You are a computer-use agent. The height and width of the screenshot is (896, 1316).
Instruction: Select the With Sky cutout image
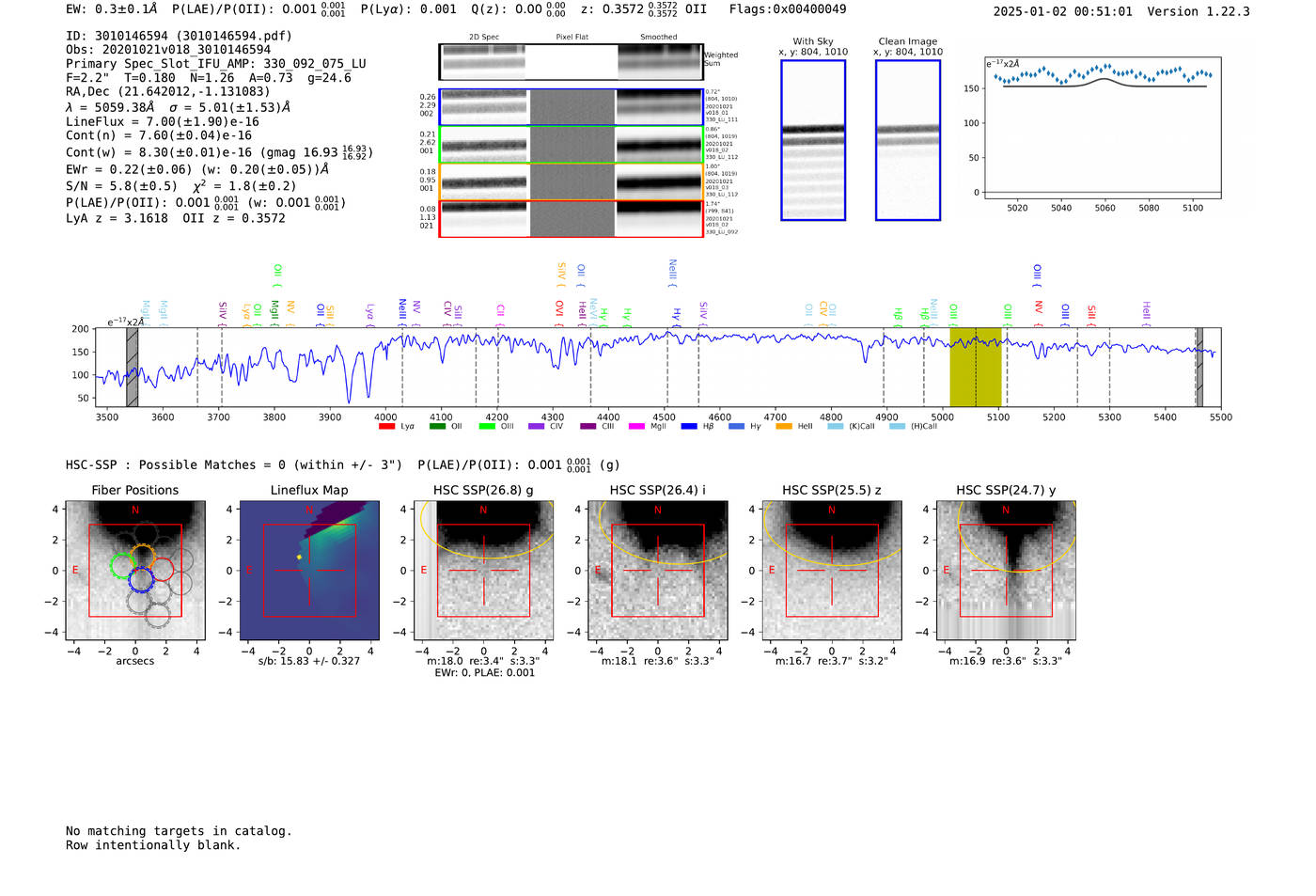pyautogui.click(x=813, y=140)
